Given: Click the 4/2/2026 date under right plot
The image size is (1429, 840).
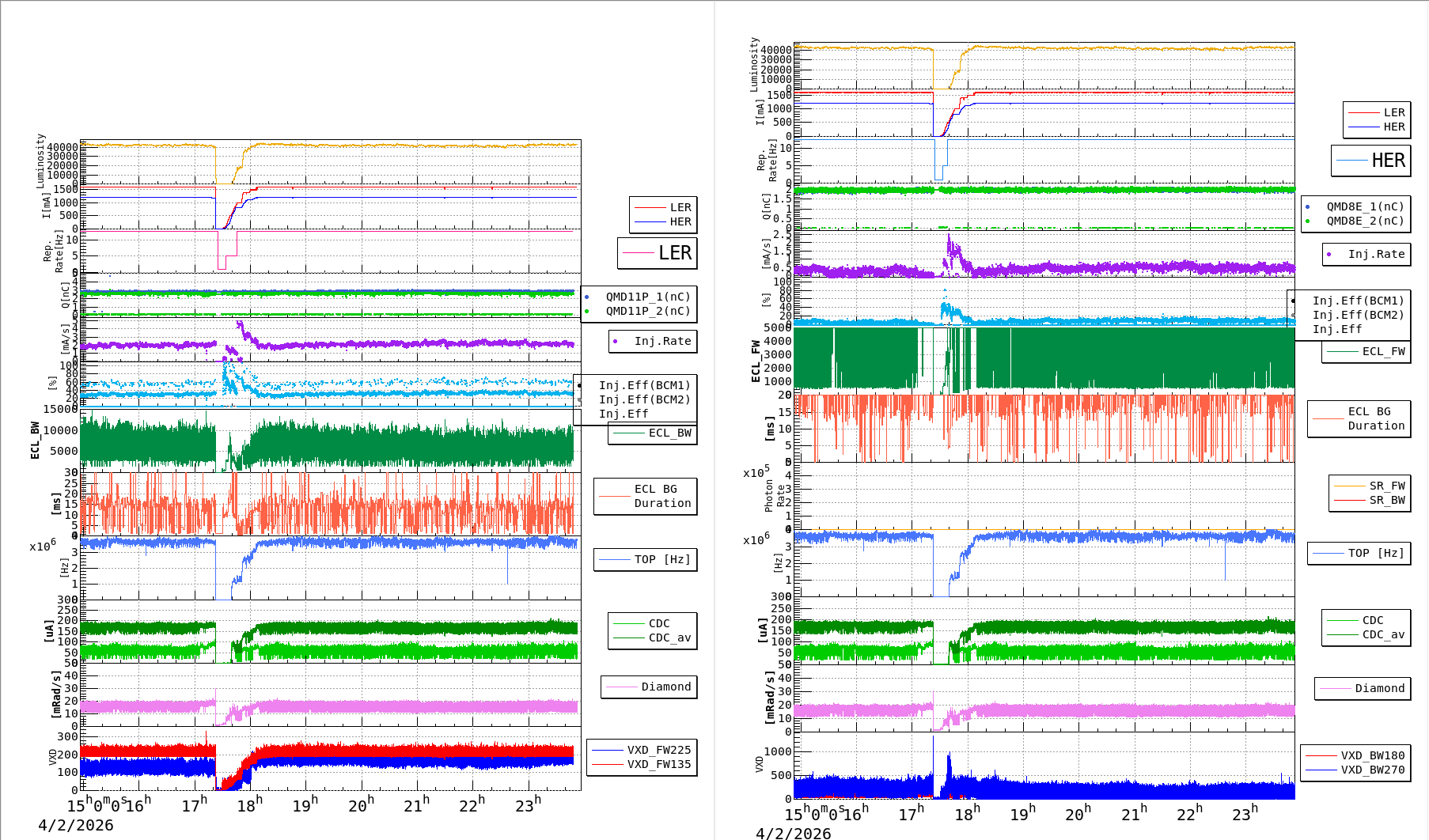Looking at the screenshot, I should pyautogui.click(x=793, y=833).
